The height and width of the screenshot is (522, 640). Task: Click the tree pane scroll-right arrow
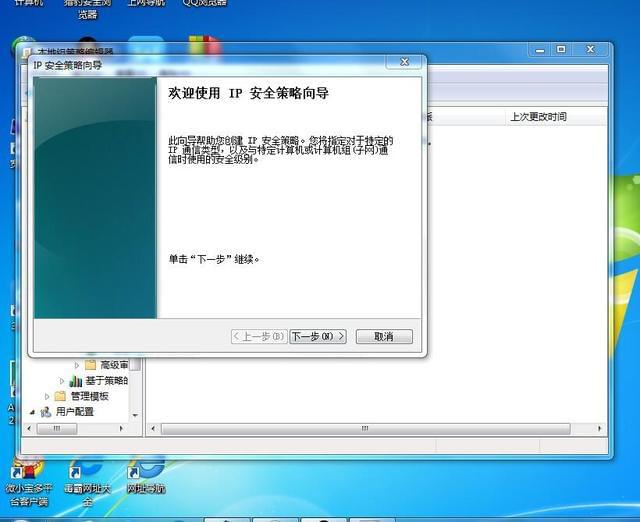pos(121,429)
